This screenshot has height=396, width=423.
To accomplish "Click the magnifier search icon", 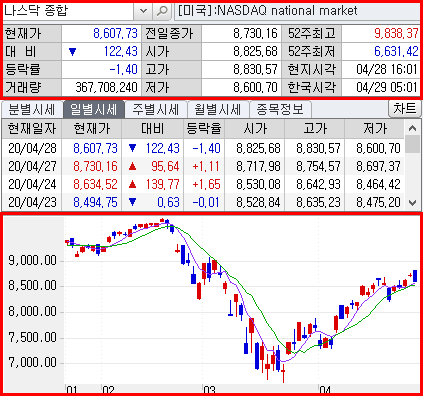I will tap(162, 11).
